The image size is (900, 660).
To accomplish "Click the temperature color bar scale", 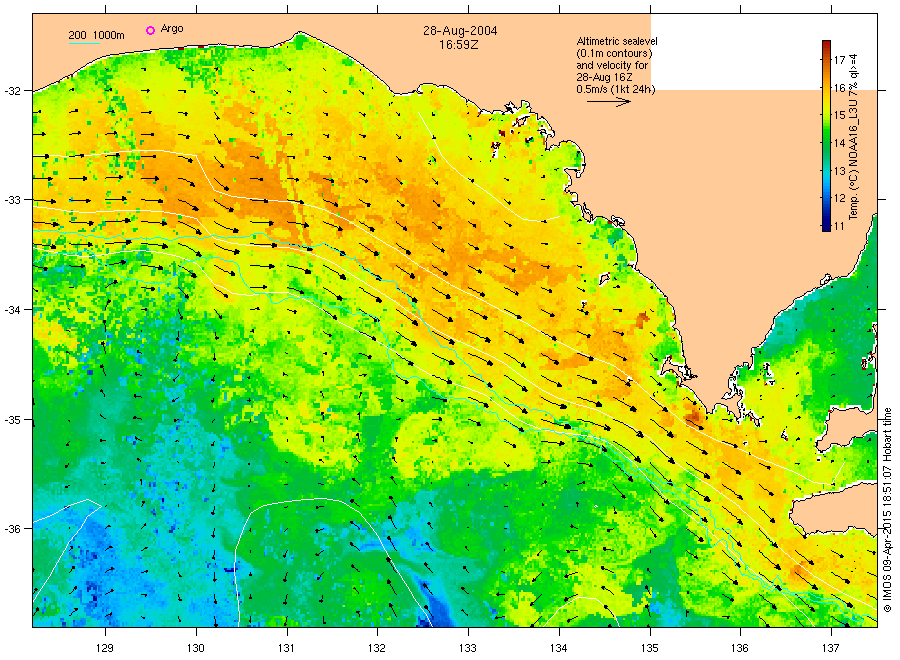I will pos(826,135).
